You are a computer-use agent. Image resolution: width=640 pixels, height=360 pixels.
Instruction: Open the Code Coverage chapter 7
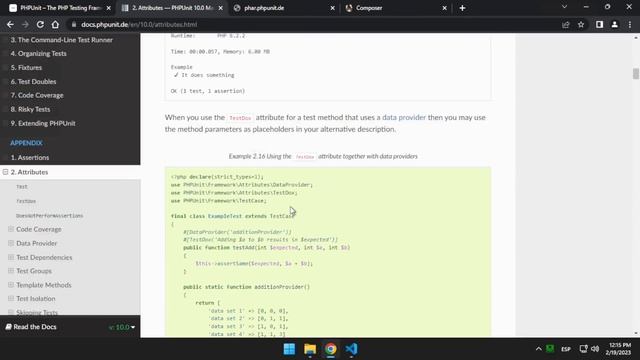point(37,95)
